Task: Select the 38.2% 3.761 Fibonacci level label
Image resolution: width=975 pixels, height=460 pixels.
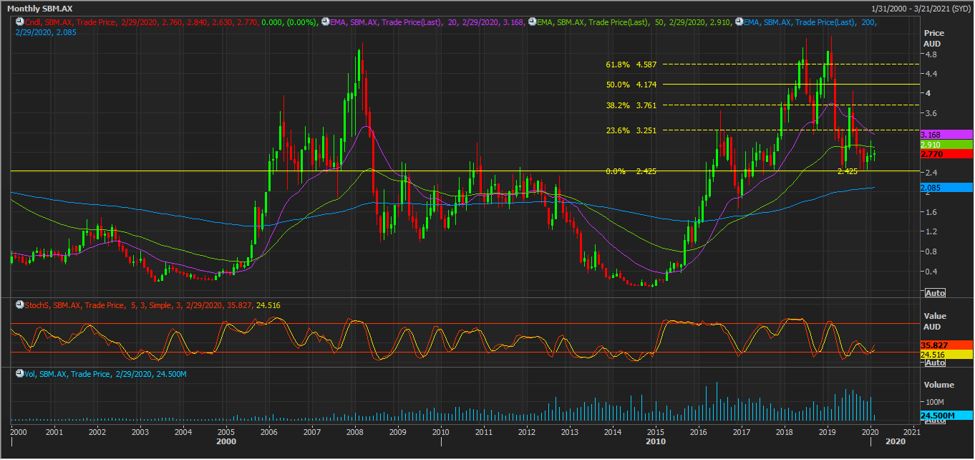Action: [x=632, y=105]
